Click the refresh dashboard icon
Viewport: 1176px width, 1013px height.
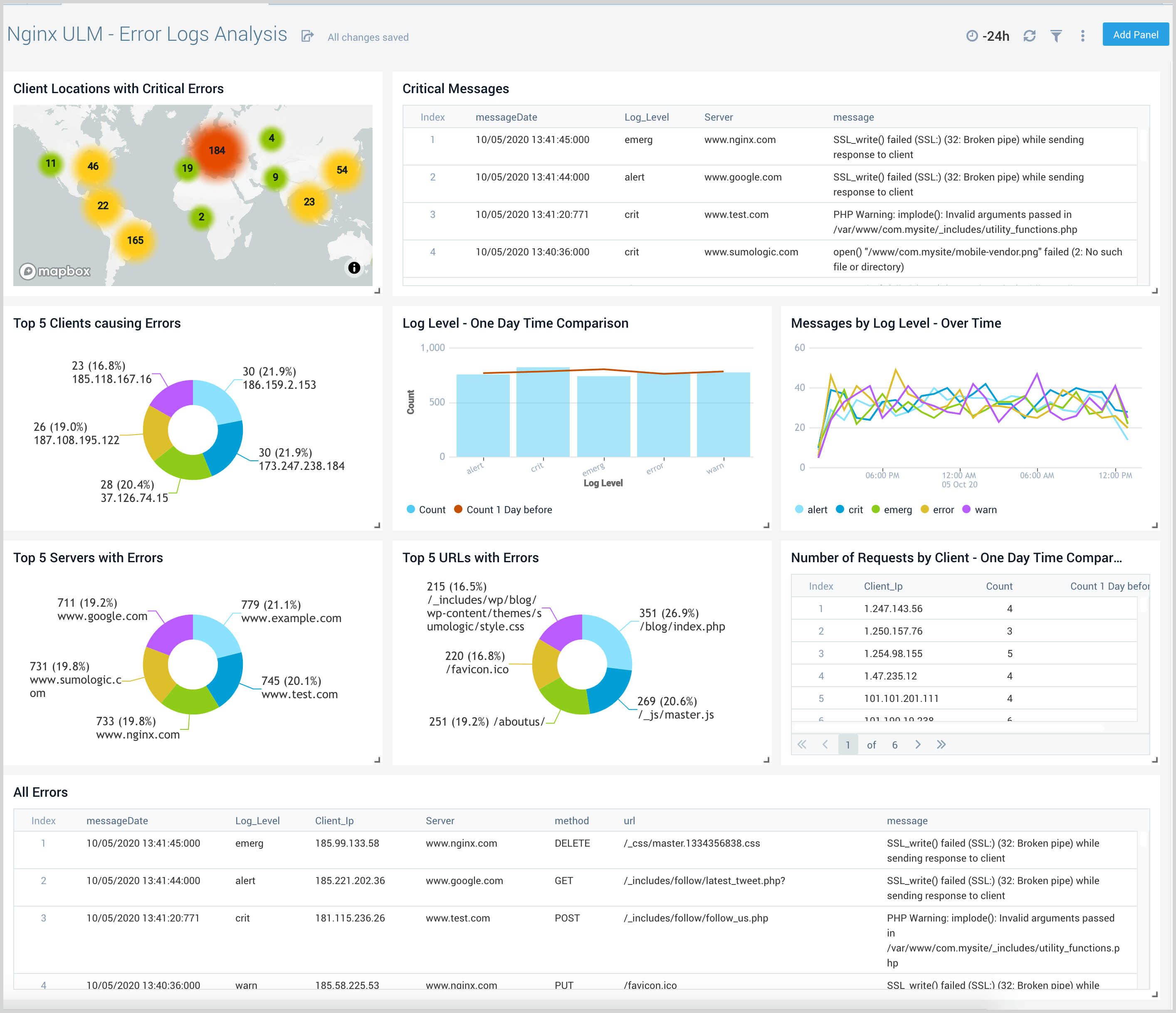pos(1029,36)
